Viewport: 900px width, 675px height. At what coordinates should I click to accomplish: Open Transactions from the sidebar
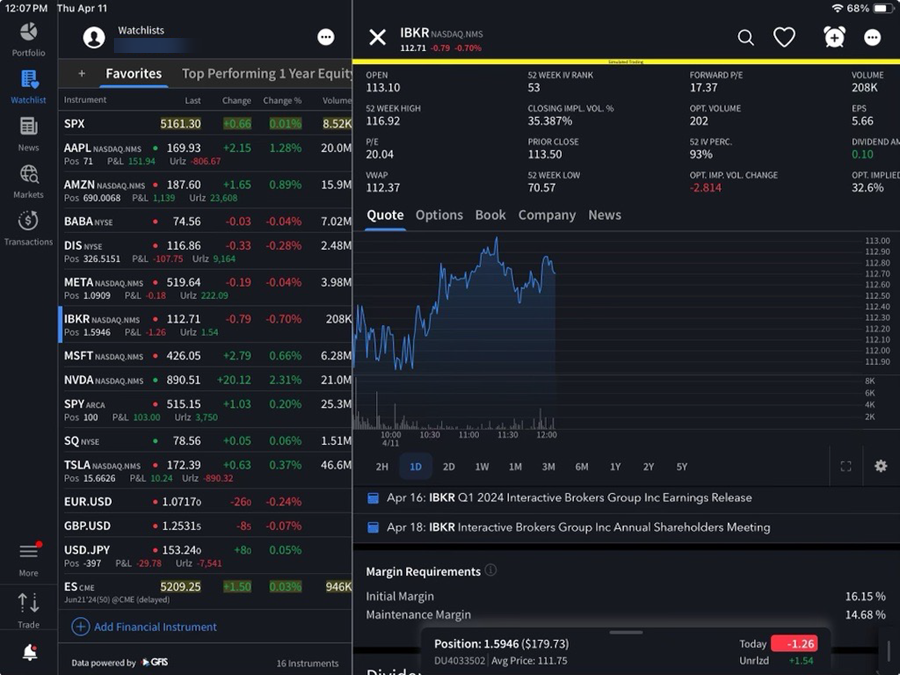[x=28, y=227]
